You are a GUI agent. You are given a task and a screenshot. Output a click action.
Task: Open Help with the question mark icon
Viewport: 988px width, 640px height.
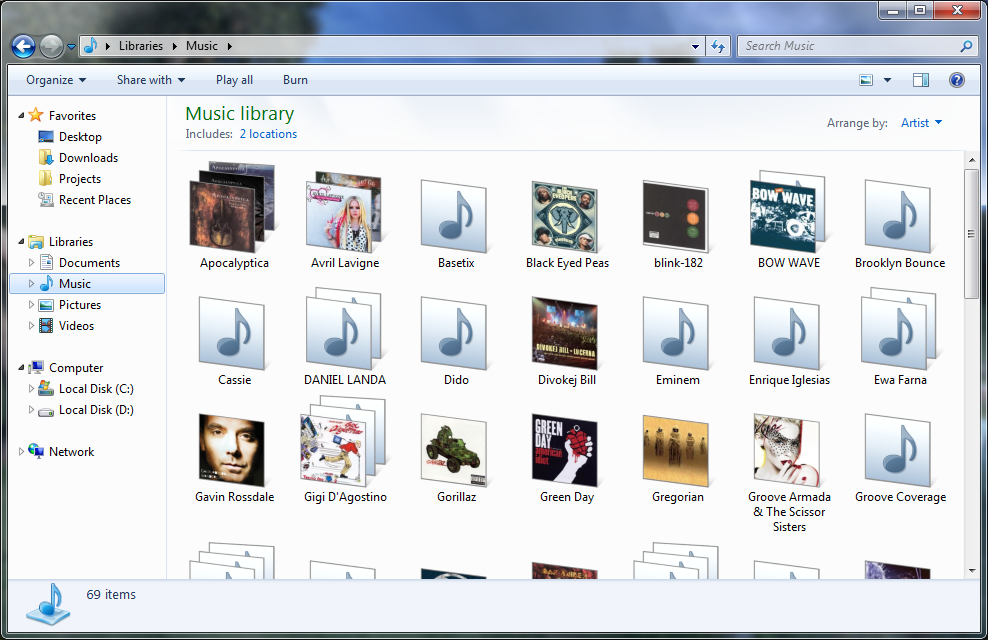tap(956, 80)
